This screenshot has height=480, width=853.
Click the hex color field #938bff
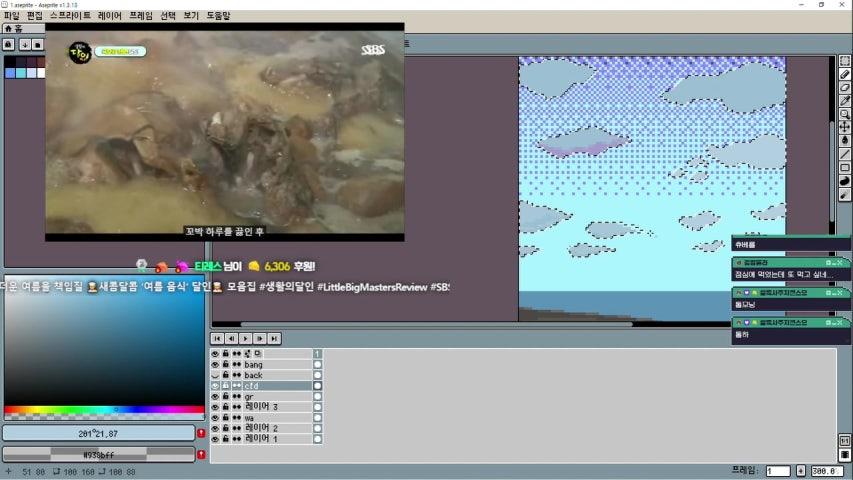point(98,454)
